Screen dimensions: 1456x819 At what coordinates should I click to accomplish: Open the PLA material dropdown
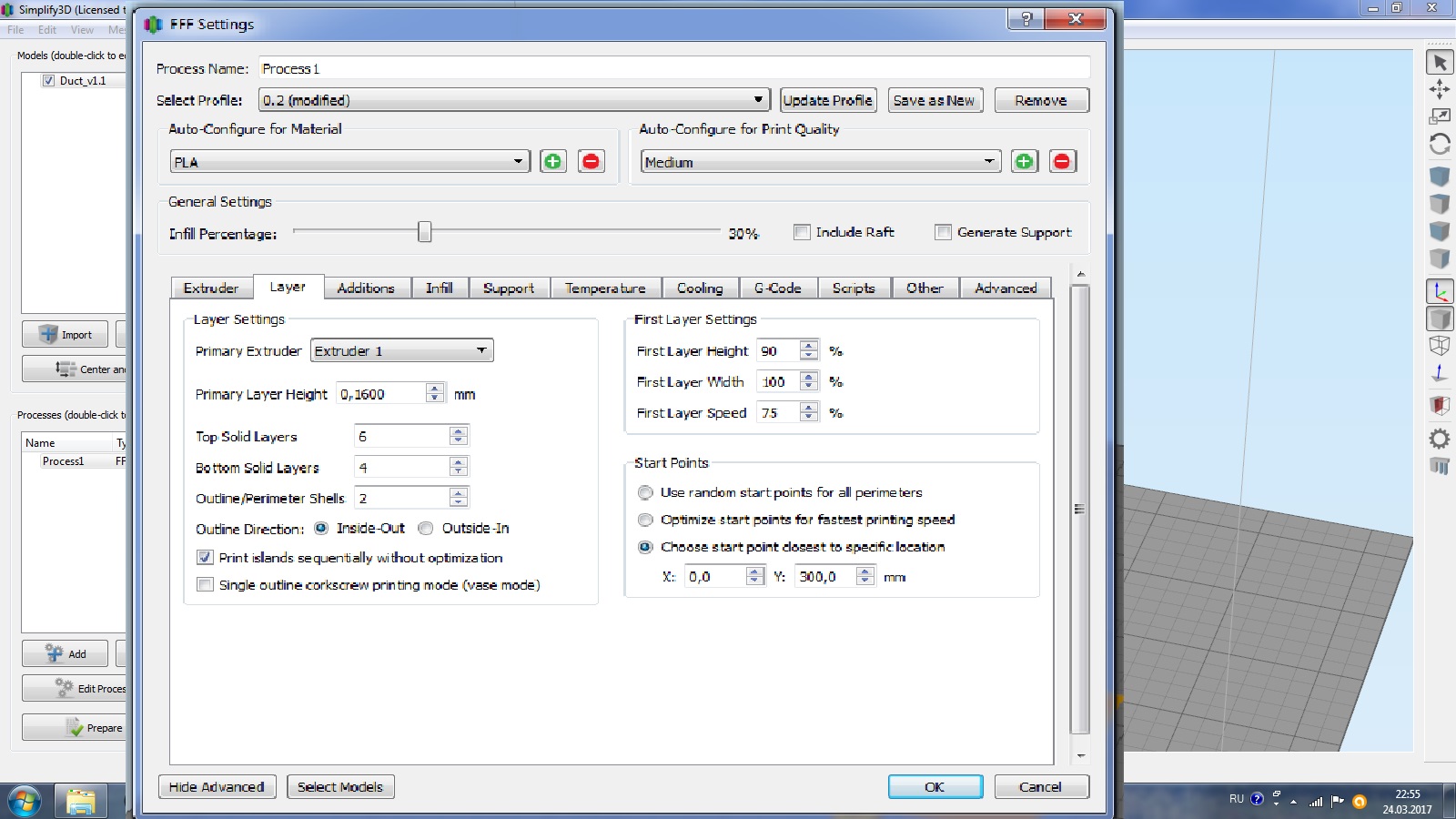click(x=349, y=162)
